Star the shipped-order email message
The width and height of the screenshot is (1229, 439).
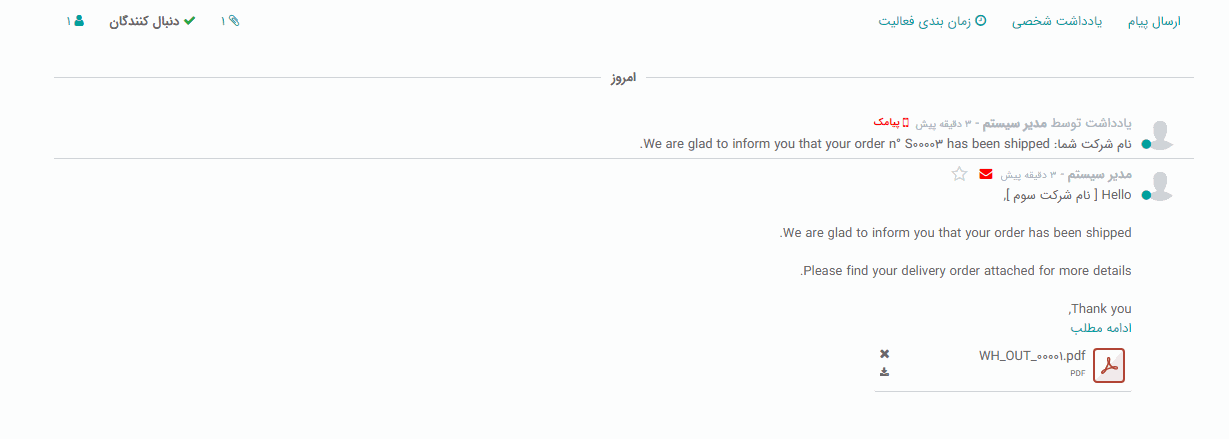pyautogui.click(x=959, y=174)
